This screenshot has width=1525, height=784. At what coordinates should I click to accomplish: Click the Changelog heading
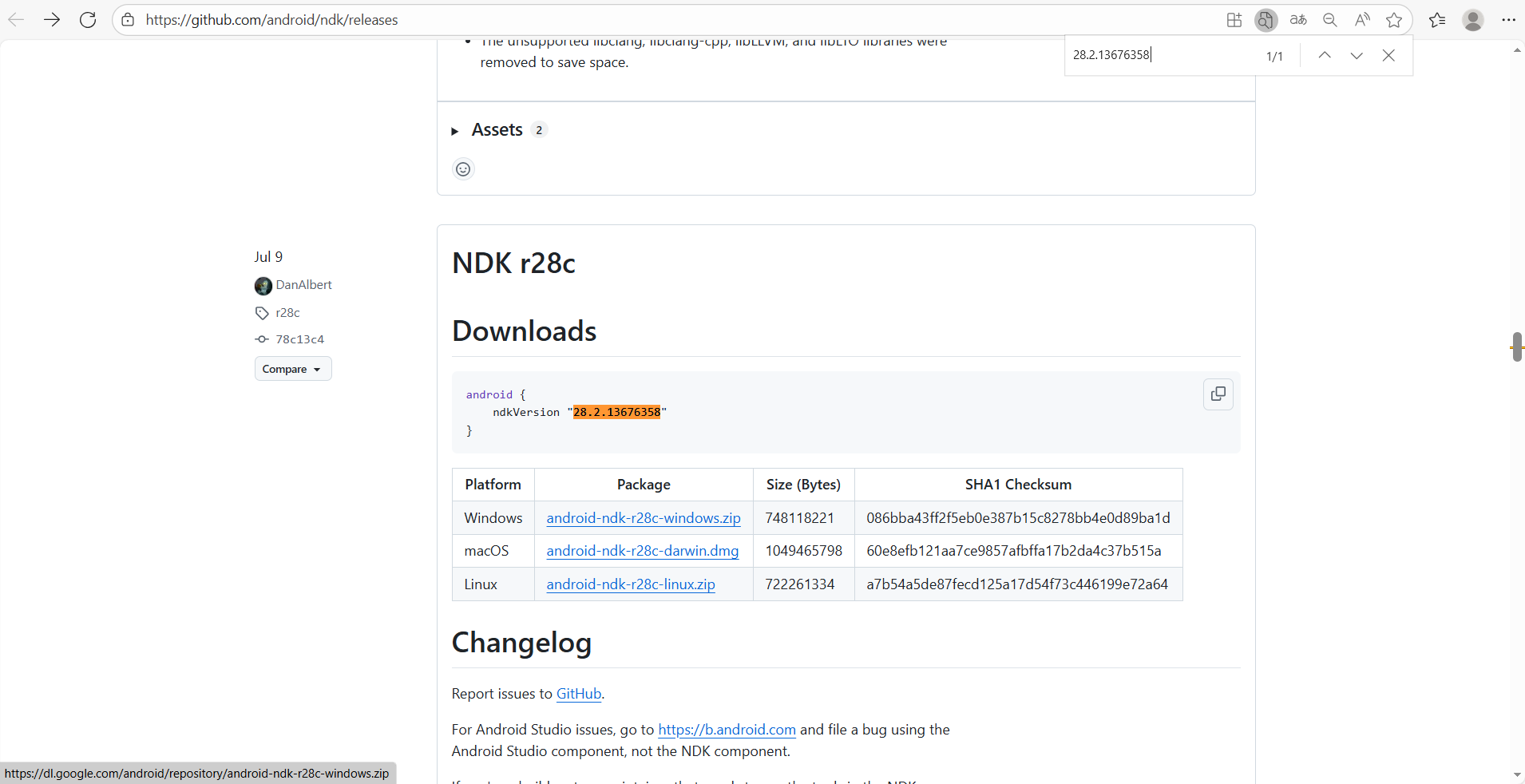pyautogui.click(x=521, y=643)
